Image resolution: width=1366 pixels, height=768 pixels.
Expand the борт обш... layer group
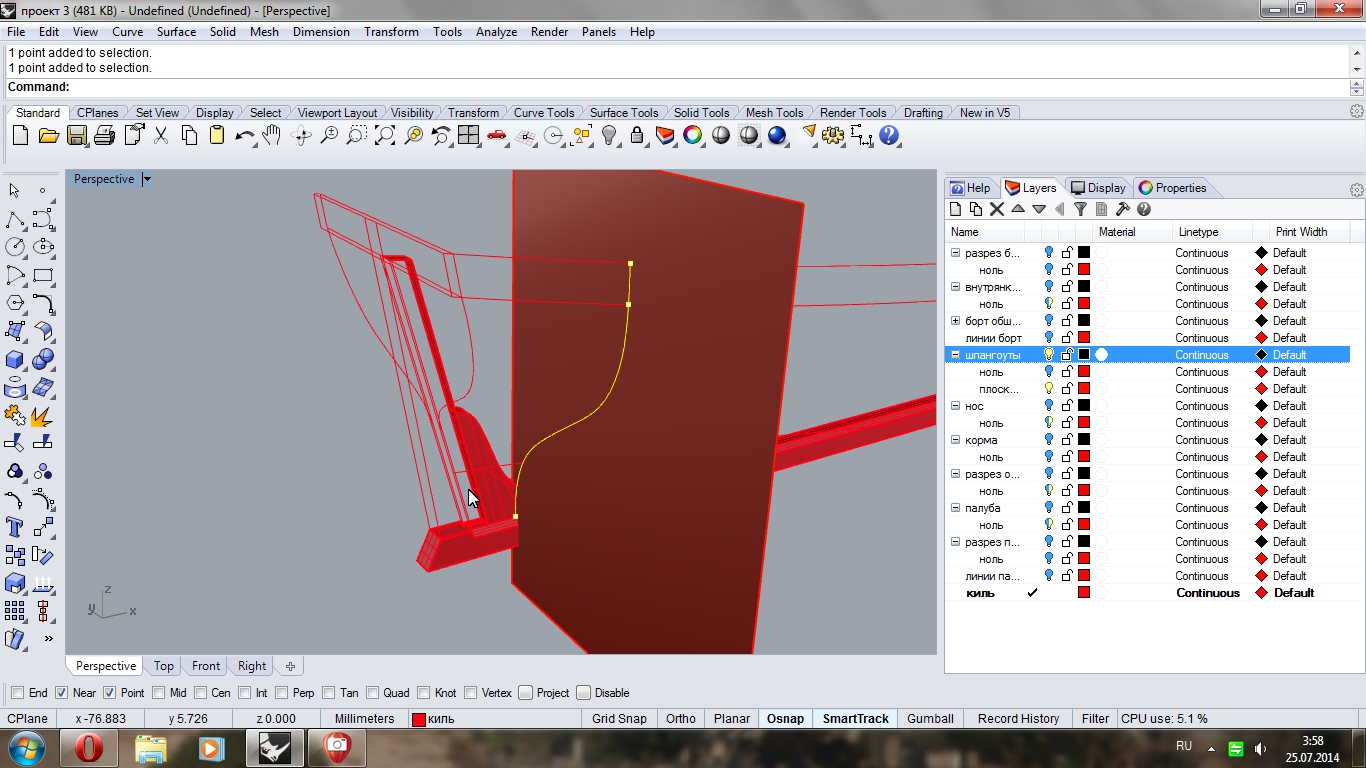pyautogui.click(x=955, y=321)
